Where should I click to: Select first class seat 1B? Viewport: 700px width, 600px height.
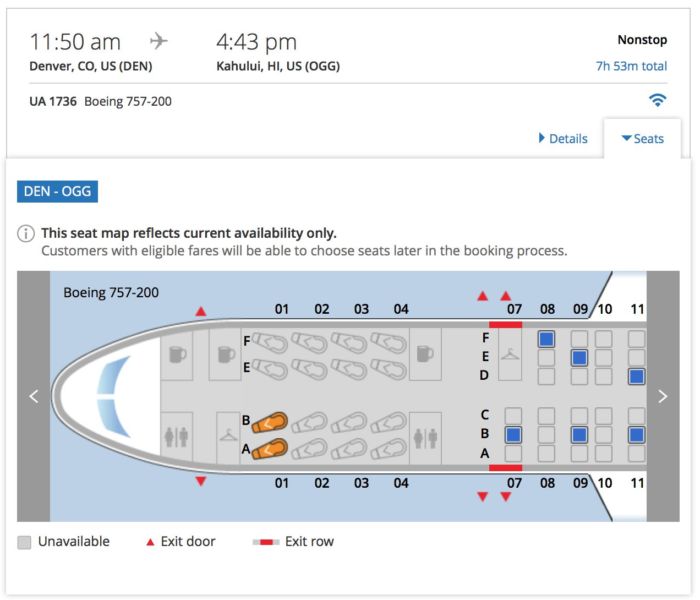click(270, 423)
